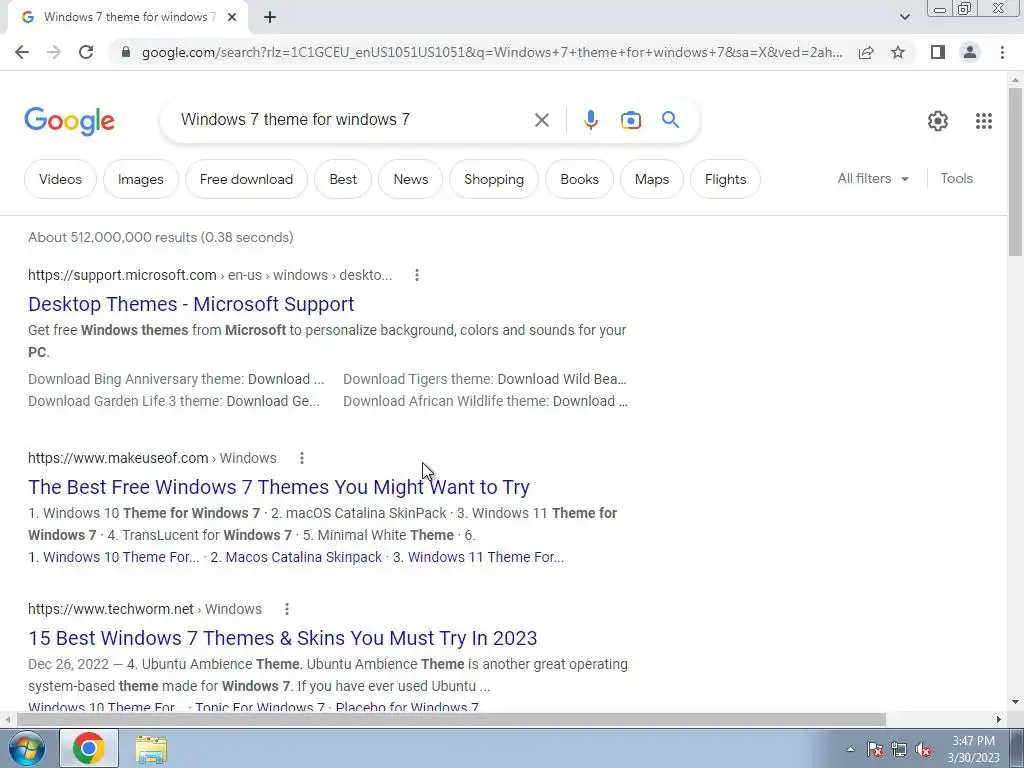Click the address bar URL
1024x768 pixels.
(x=491, y=52)
